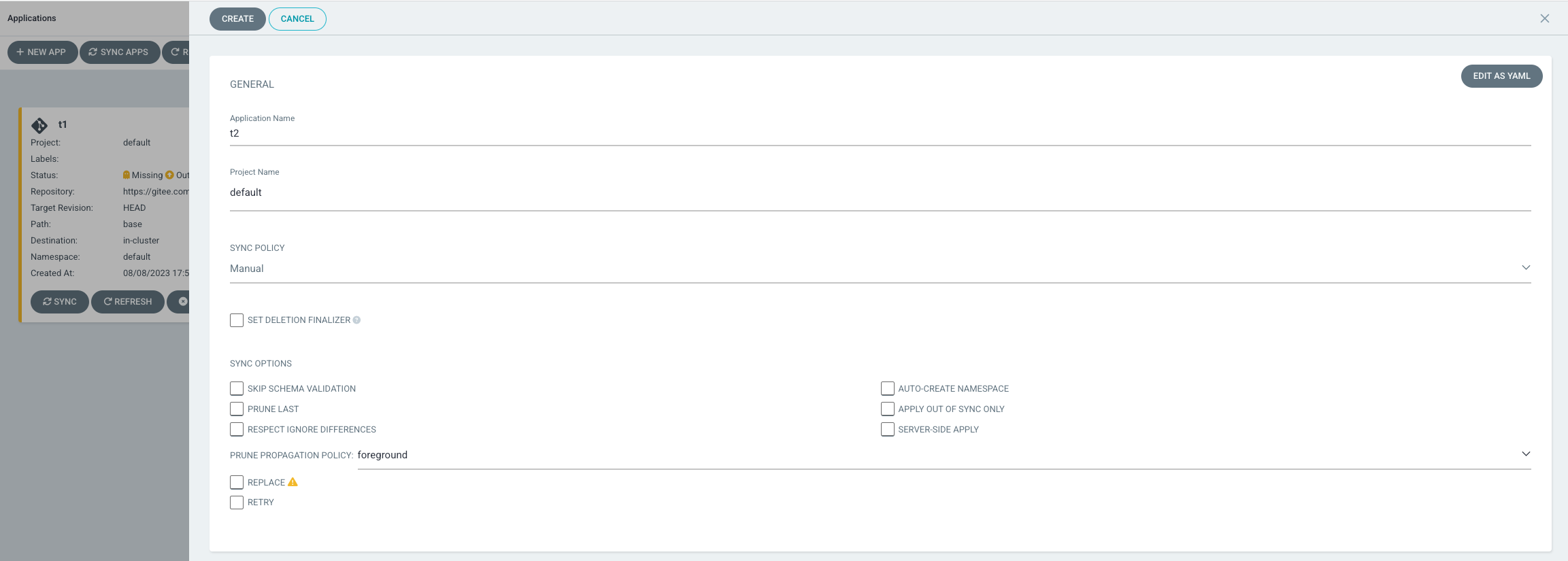The height and width of the screenshot is (561, 1568).
Task: Click REFRESH on the t1 card
Action: [128, 302]
